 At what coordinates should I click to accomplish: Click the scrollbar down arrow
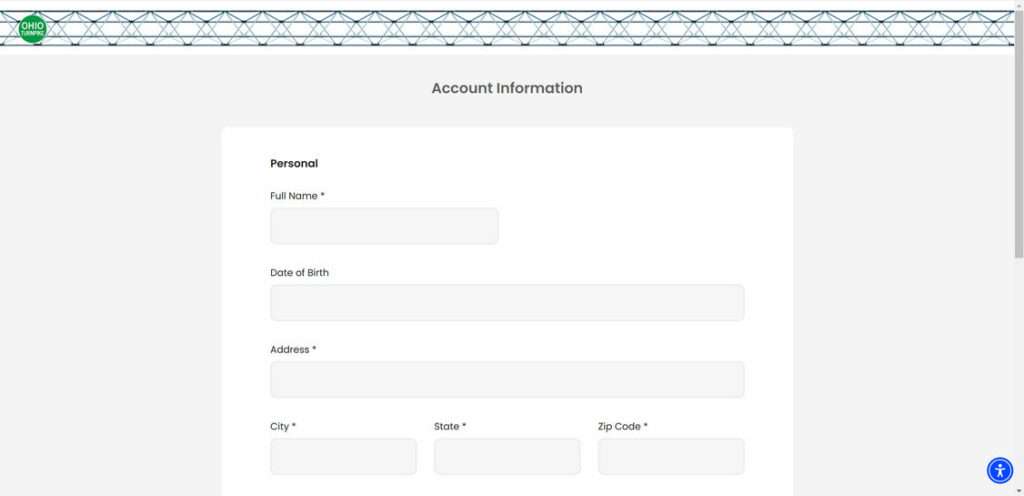(1018, 490)
